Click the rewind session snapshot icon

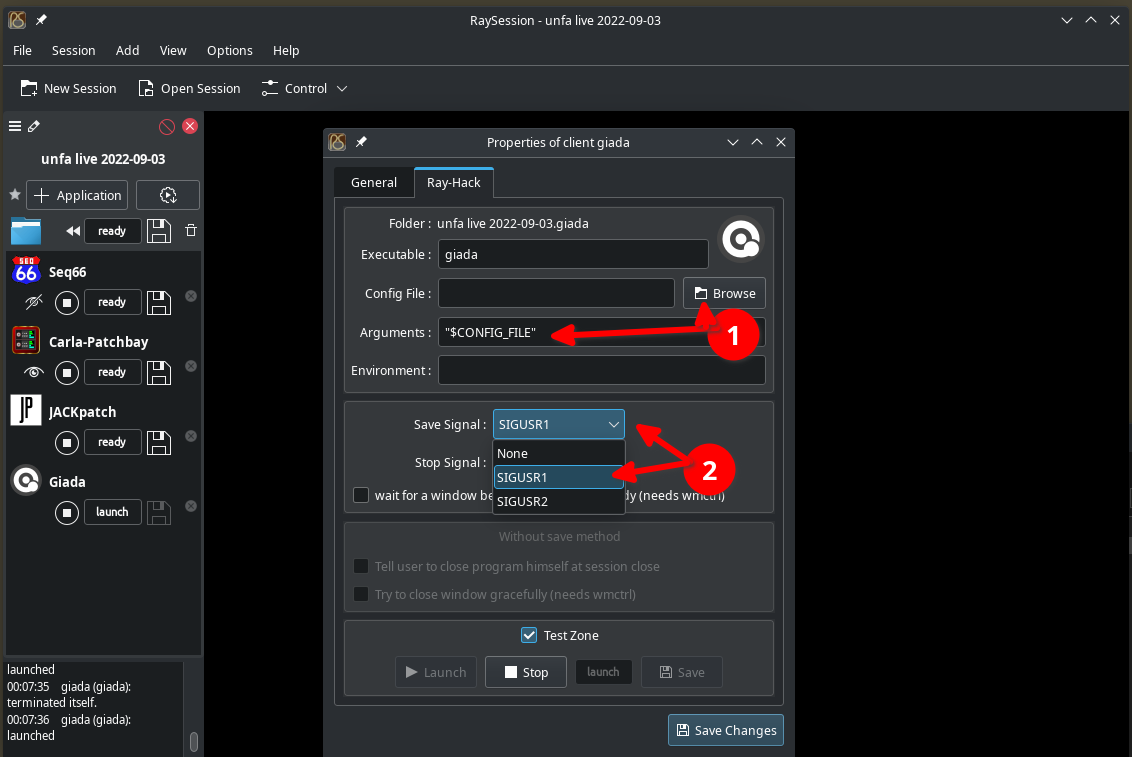tap(72, 231)
